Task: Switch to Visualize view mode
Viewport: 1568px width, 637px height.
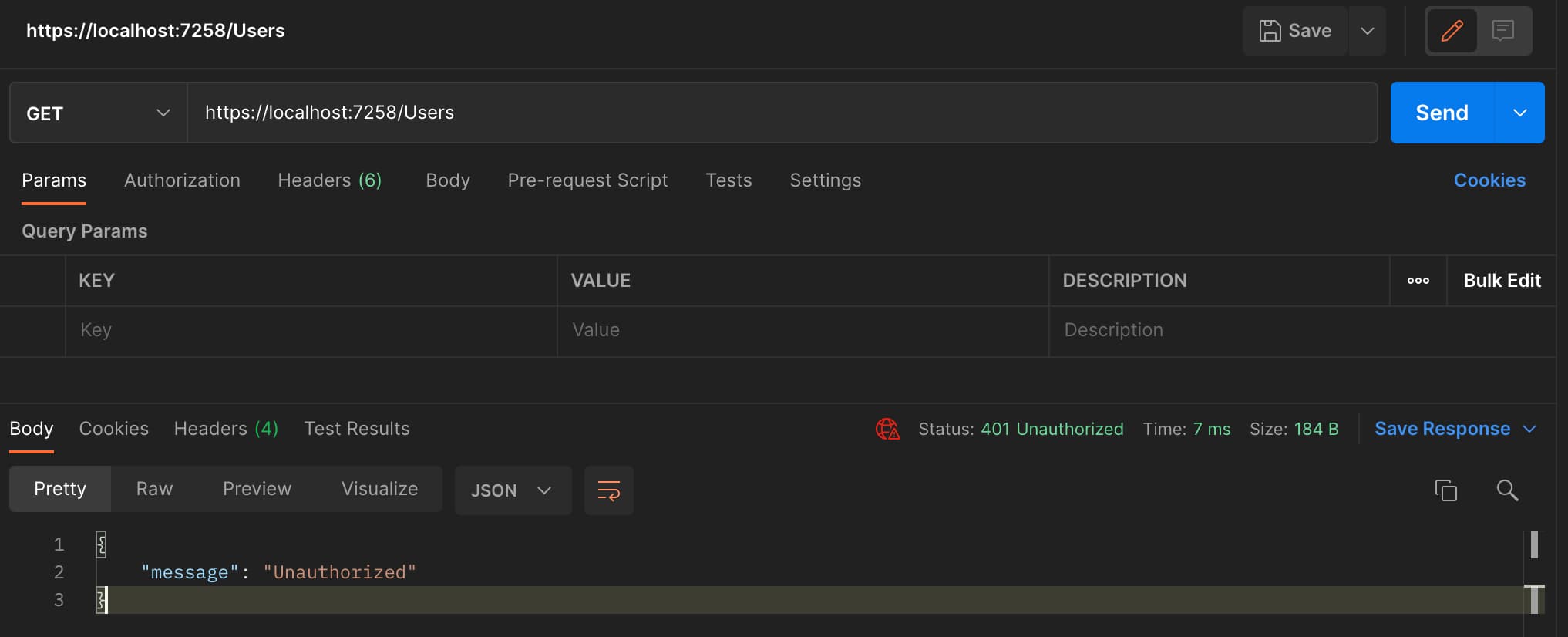Action: 379,489
